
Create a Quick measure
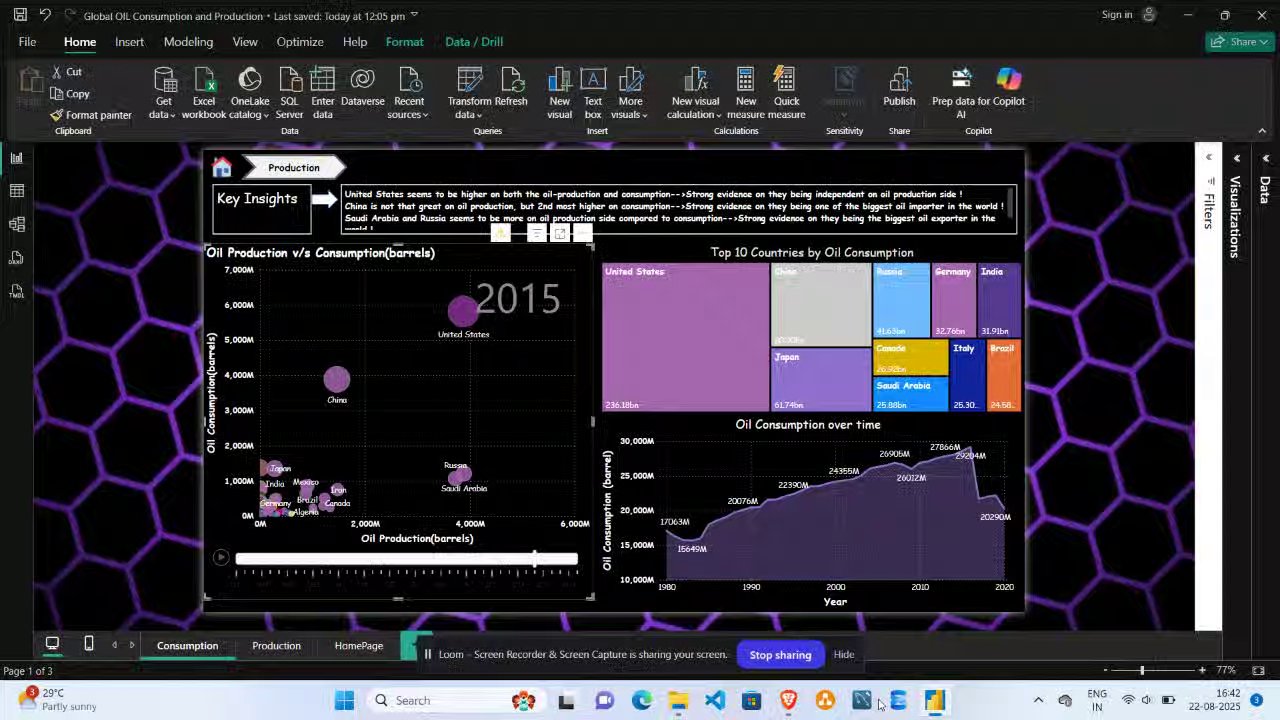786,93
